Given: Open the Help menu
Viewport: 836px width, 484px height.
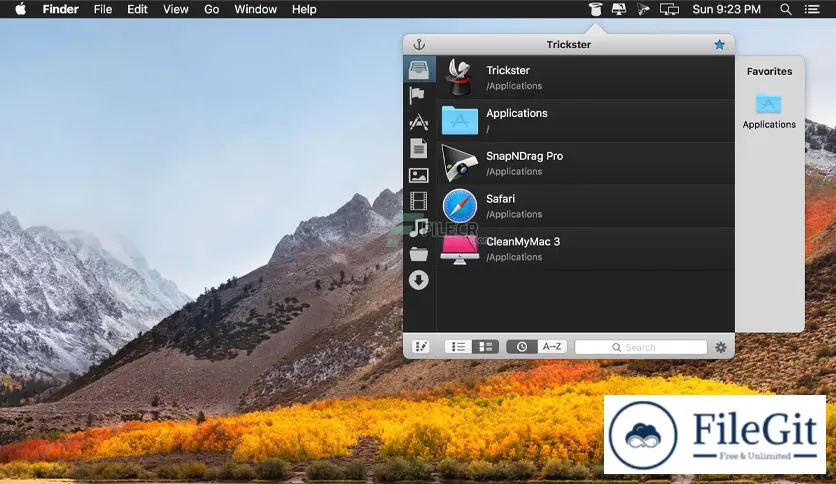Looking at the screenshot, I should 304,9.
